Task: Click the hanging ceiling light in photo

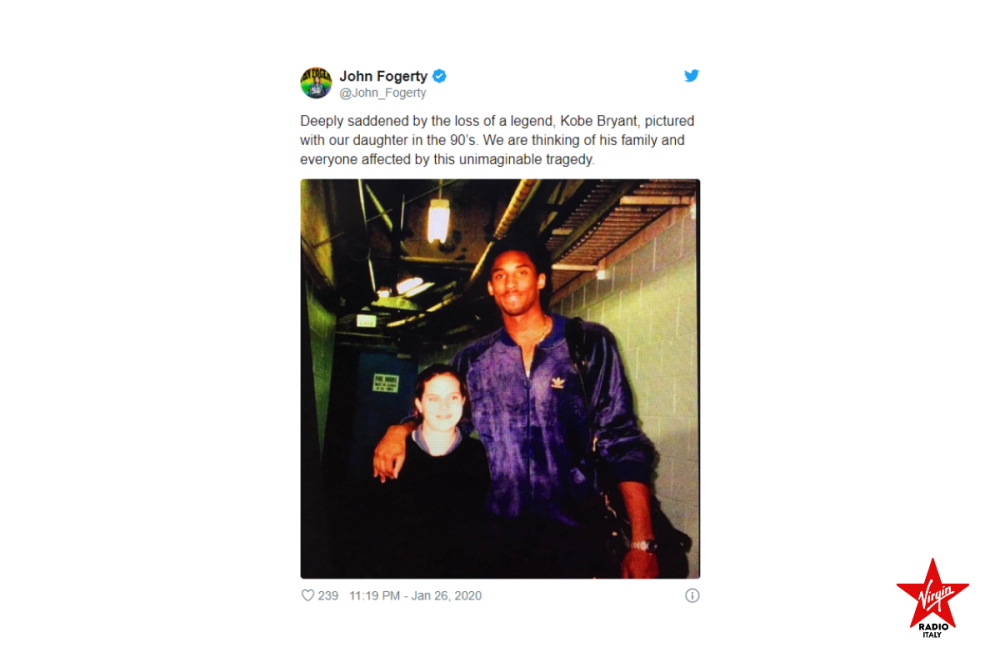Action: tap(438, 220)
